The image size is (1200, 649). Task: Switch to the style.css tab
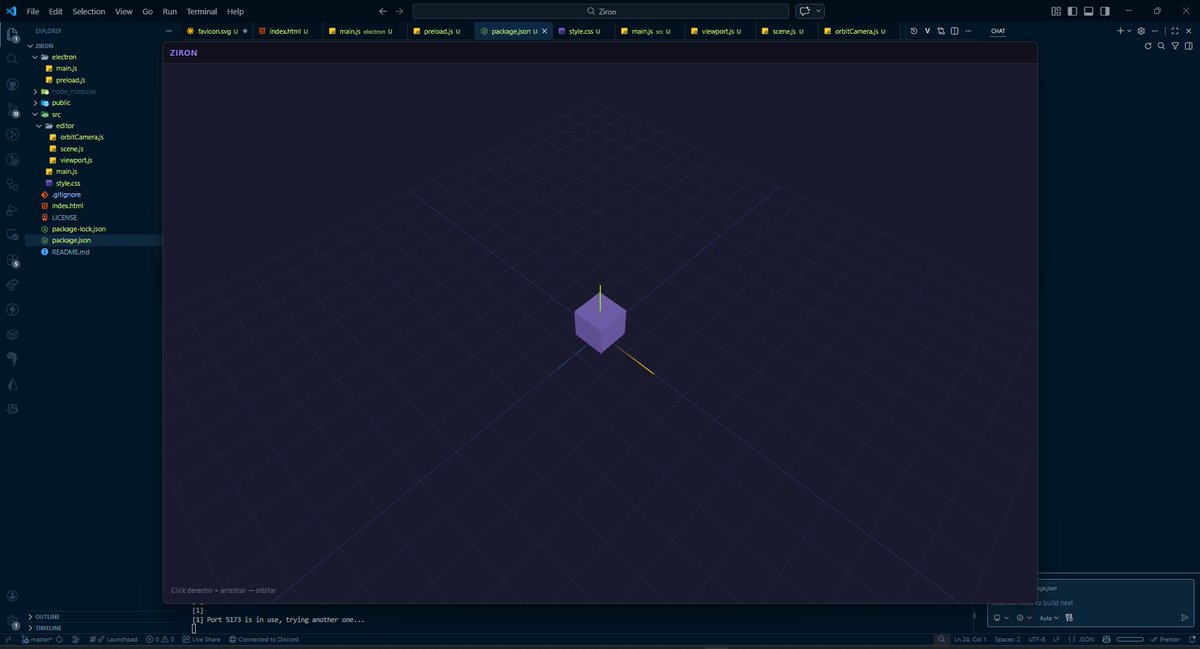[584, 31]
